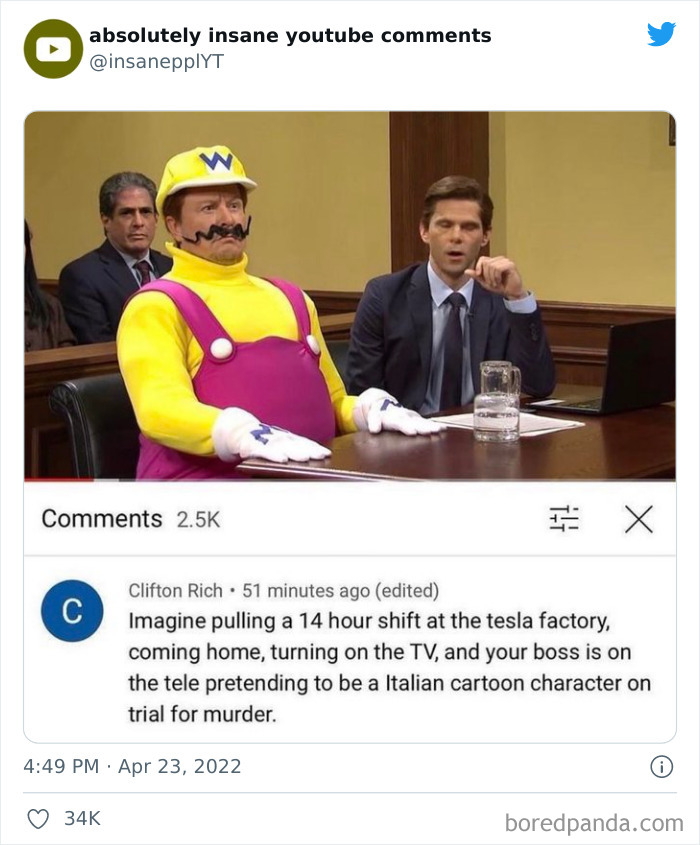Open the embedded SNL Wario video thumbnail

(x=350, y=295)
